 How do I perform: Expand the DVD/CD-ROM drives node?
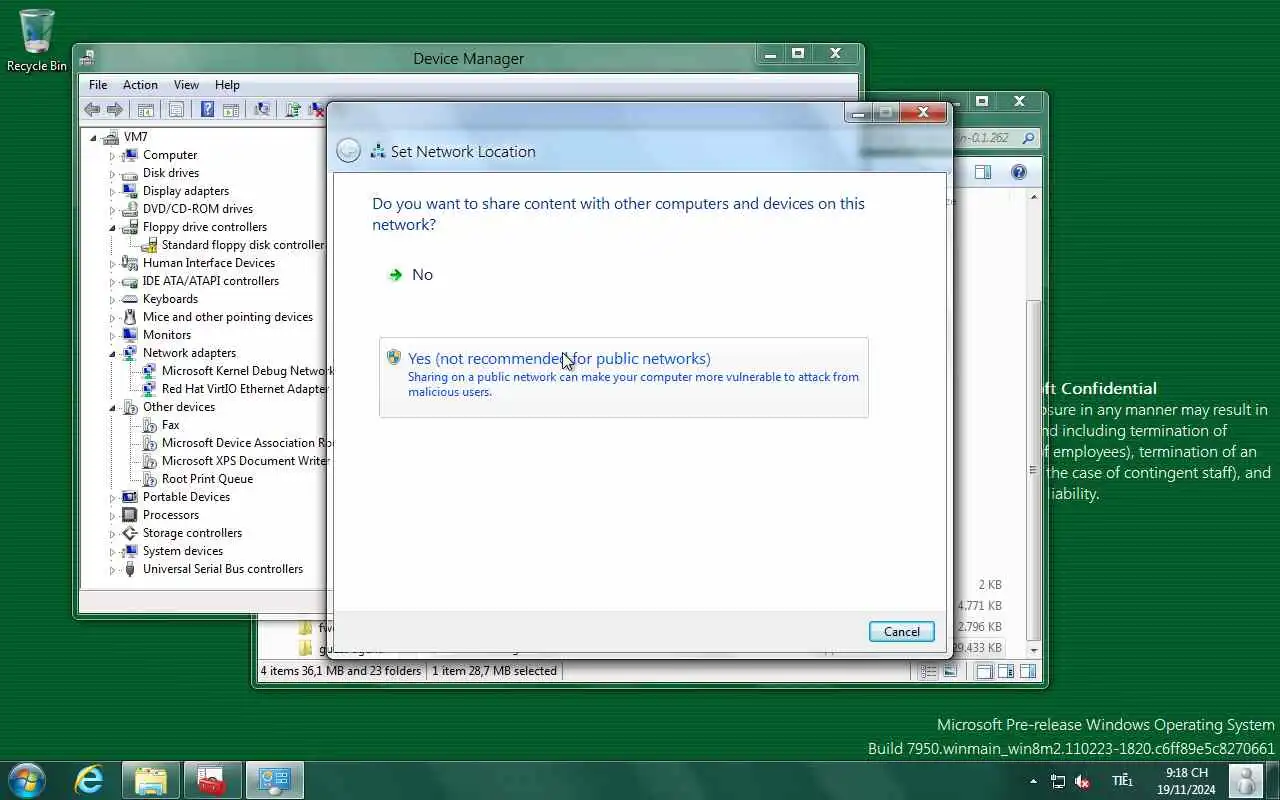pyautogui.click(x=112, y=209)
